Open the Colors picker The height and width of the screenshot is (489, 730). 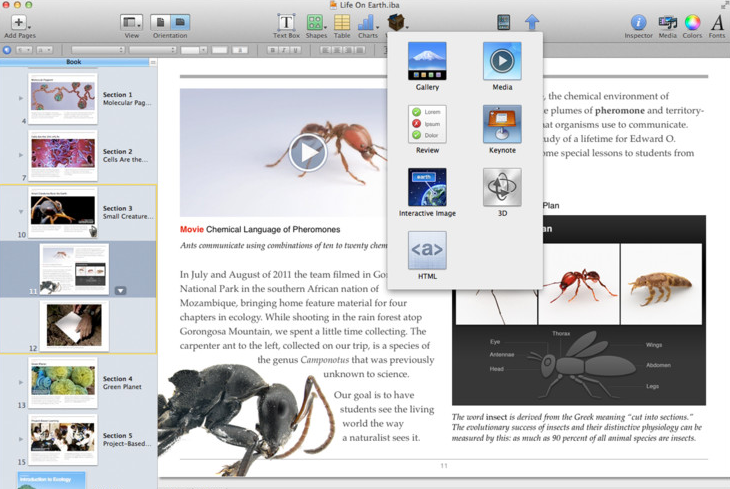click(692, 23)
